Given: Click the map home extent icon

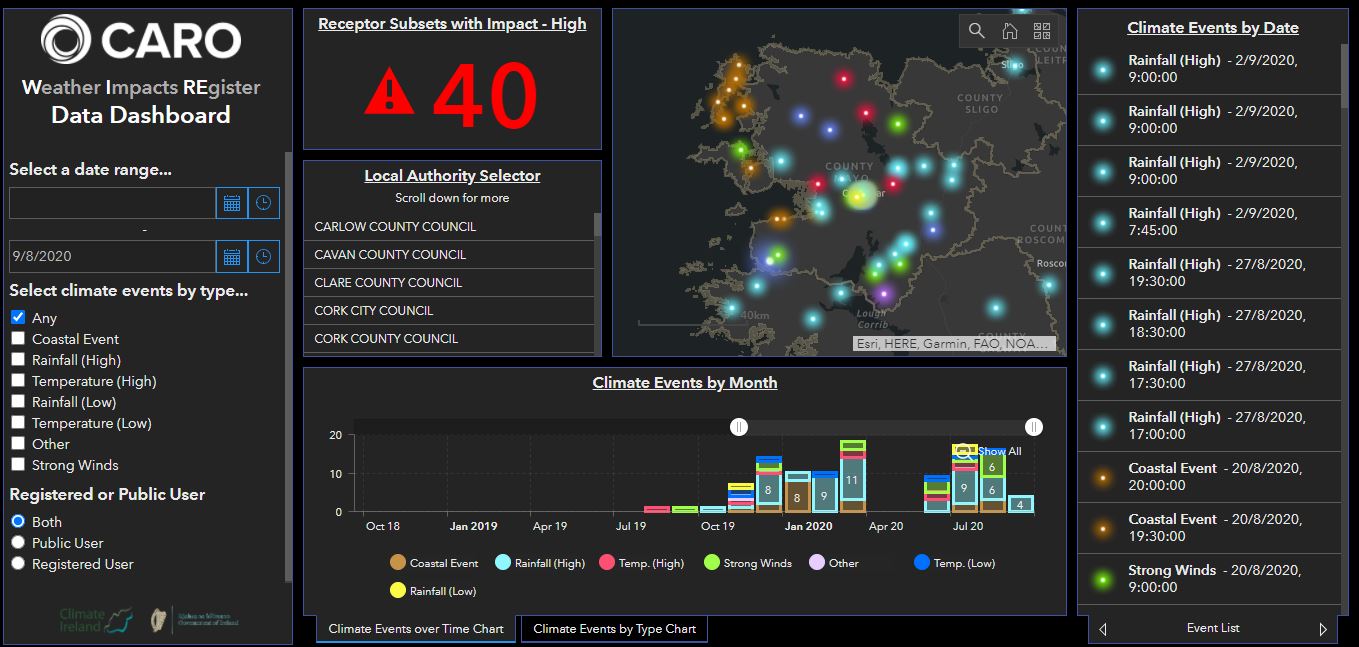Looking at the screenshot, I should pyautogui.click(x=1010, y=31).
